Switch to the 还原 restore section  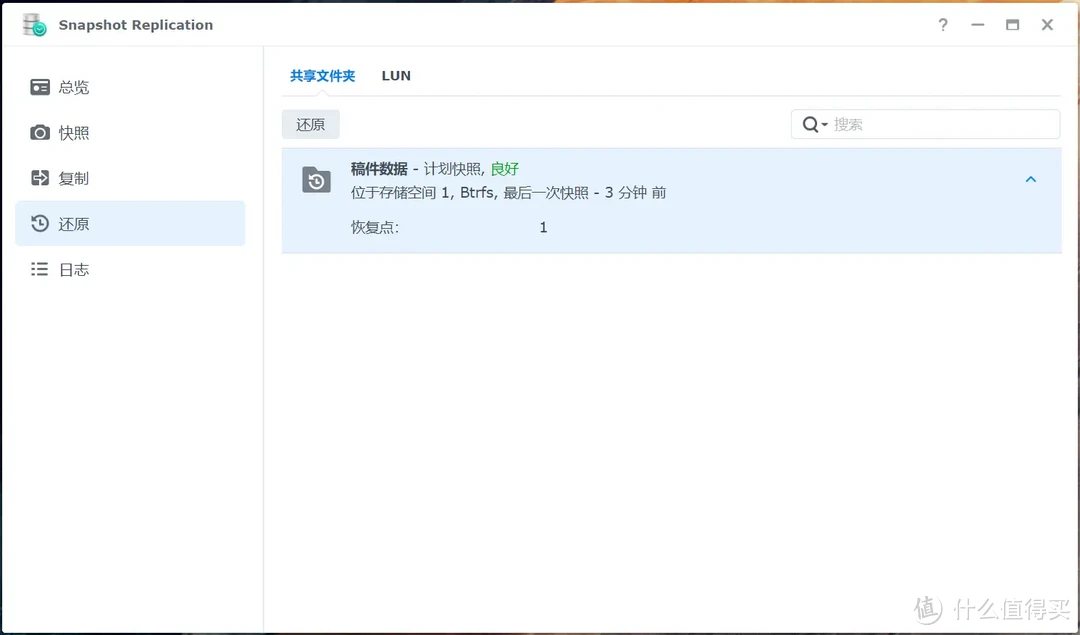coord(72,223)
